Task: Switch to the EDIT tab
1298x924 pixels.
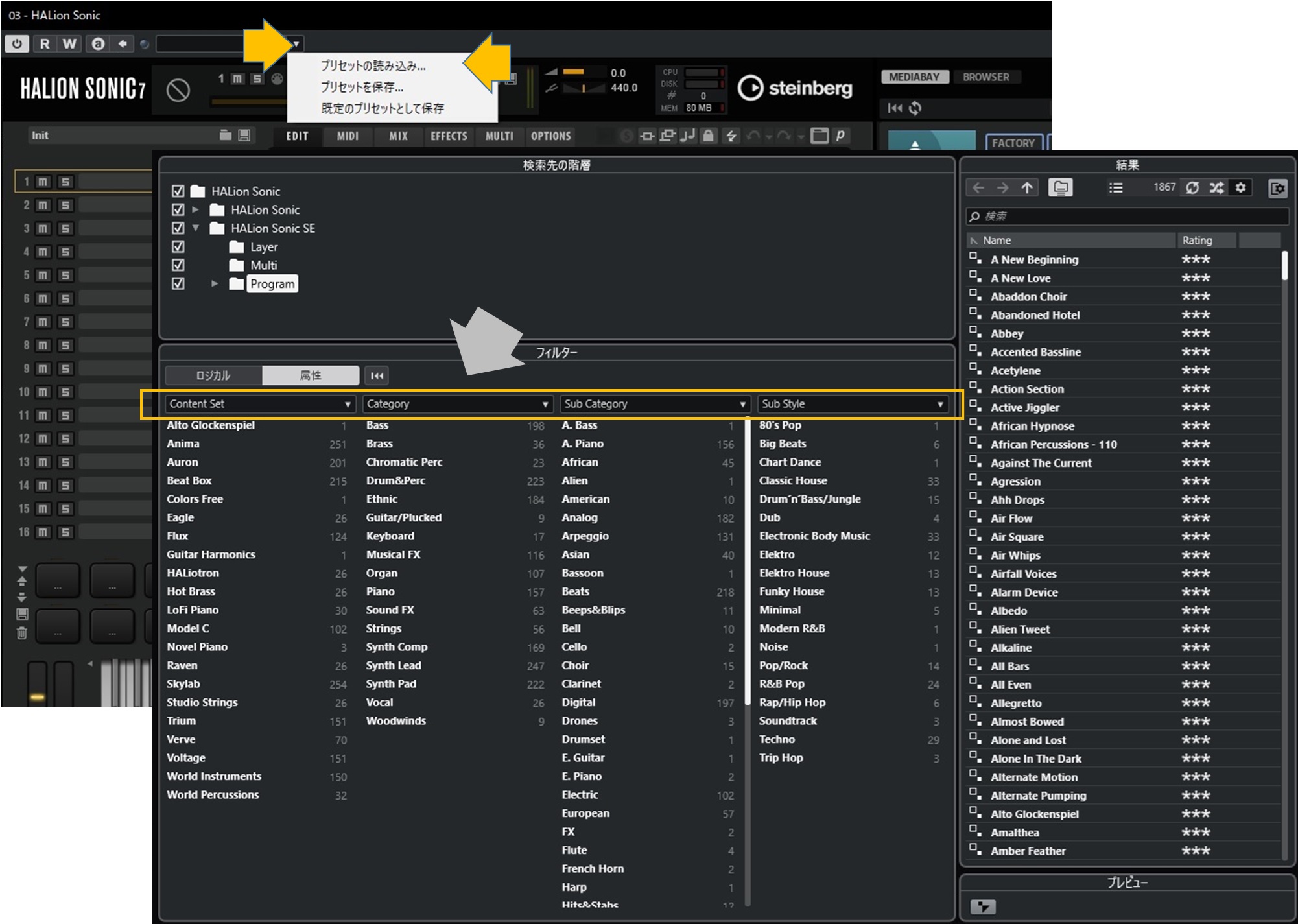Action: [298, 136]
